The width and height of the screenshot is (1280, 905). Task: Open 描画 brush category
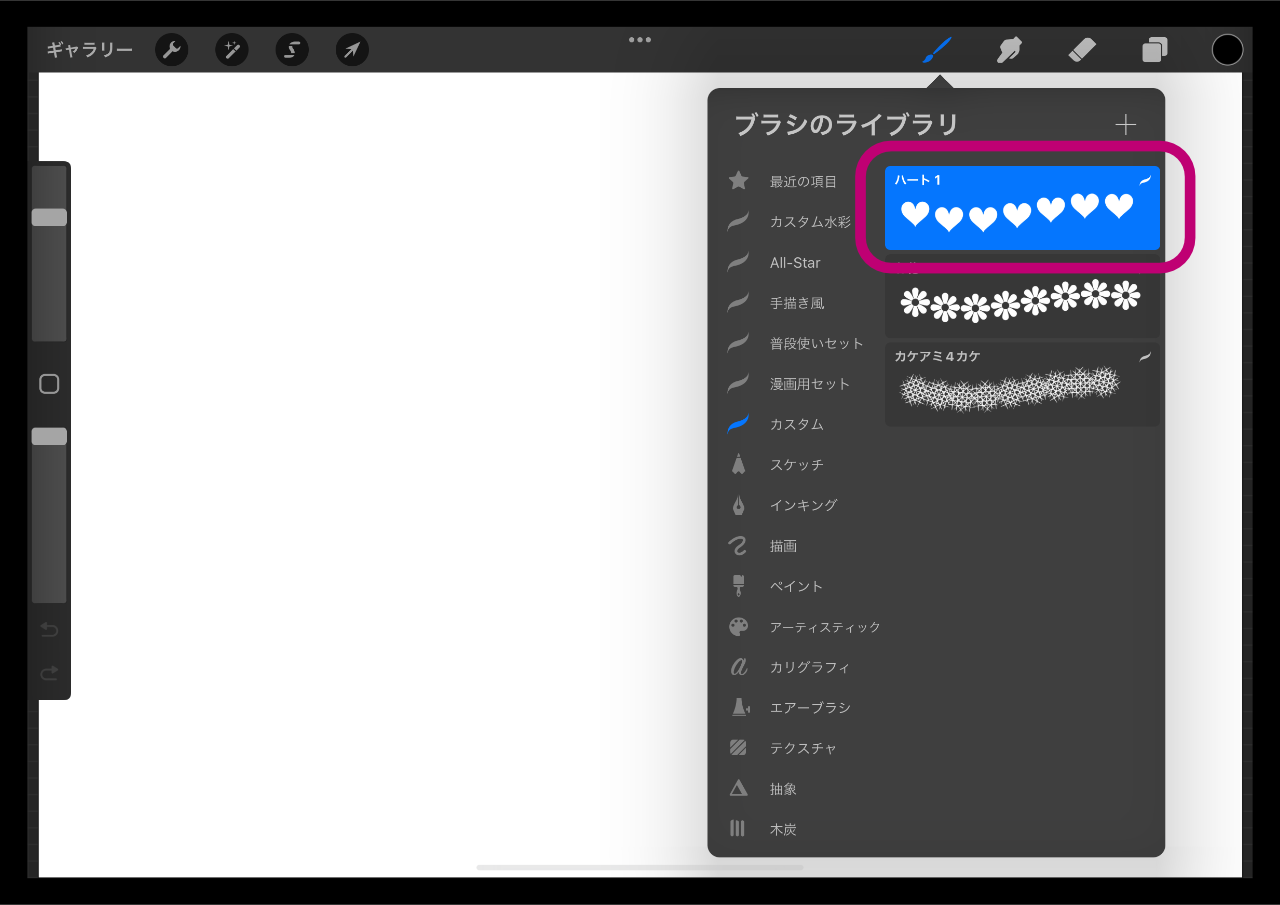(x=783, y=546)
